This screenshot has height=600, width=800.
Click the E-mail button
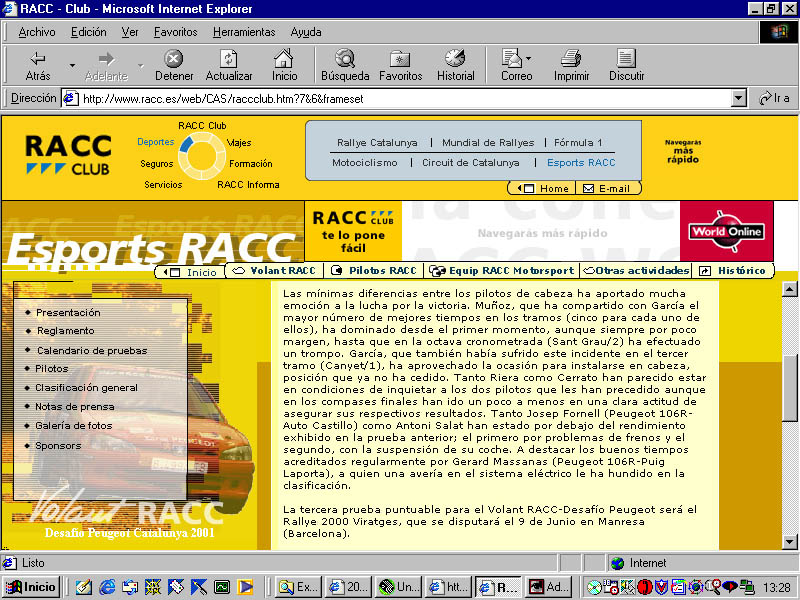(607, 188)
